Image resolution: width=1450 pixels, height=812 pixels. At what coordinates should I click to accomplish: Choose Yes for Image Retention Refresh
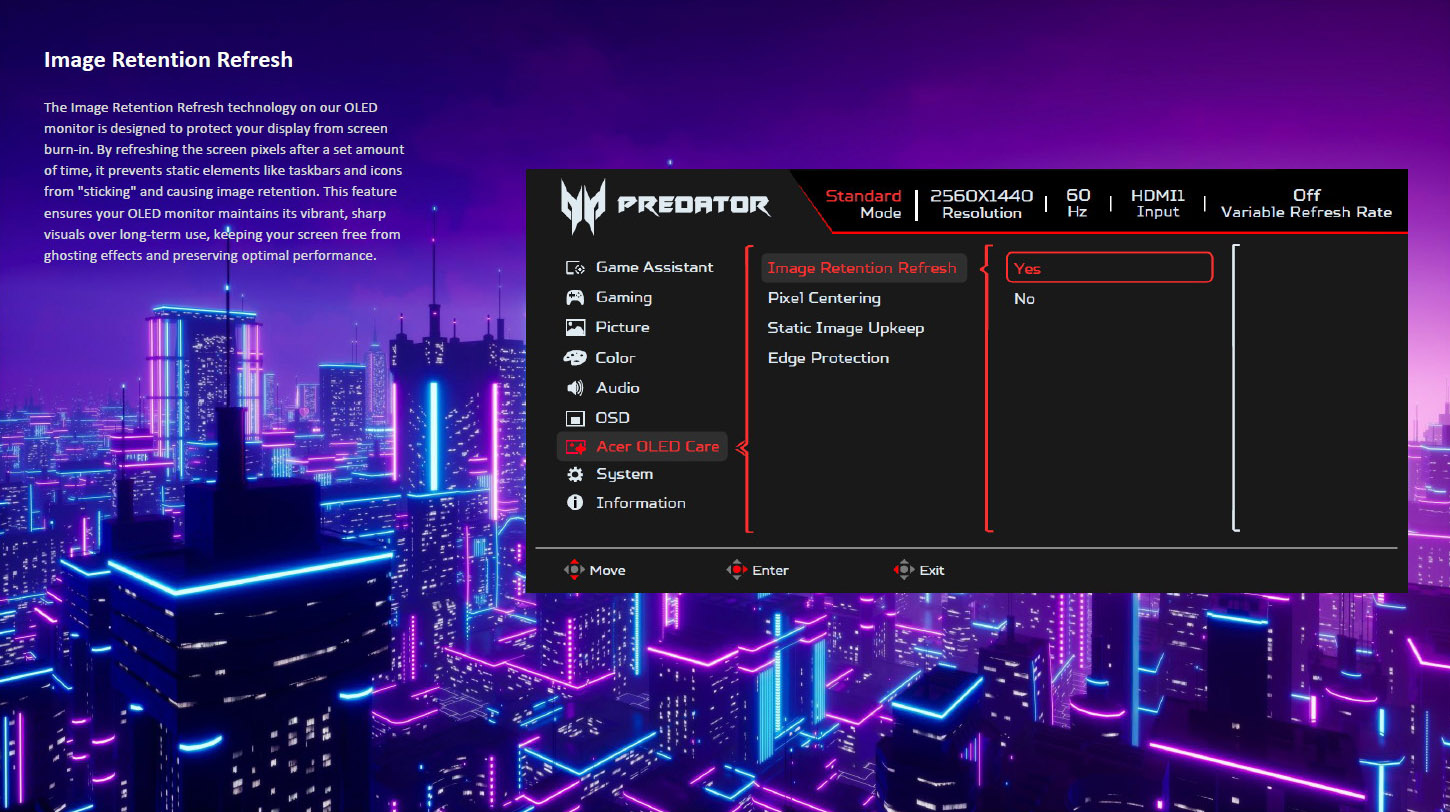(1109, 268)
